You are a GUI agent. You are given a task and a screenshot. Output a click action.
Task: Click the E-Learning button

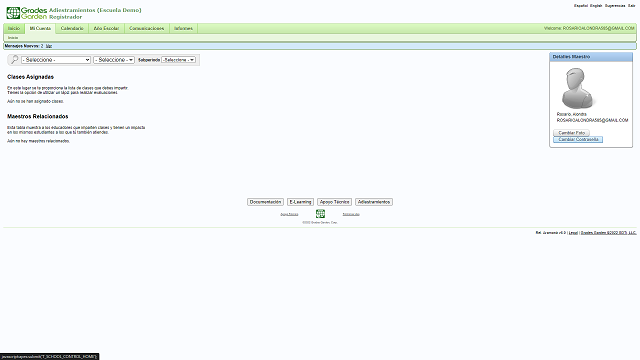point(300,202)
